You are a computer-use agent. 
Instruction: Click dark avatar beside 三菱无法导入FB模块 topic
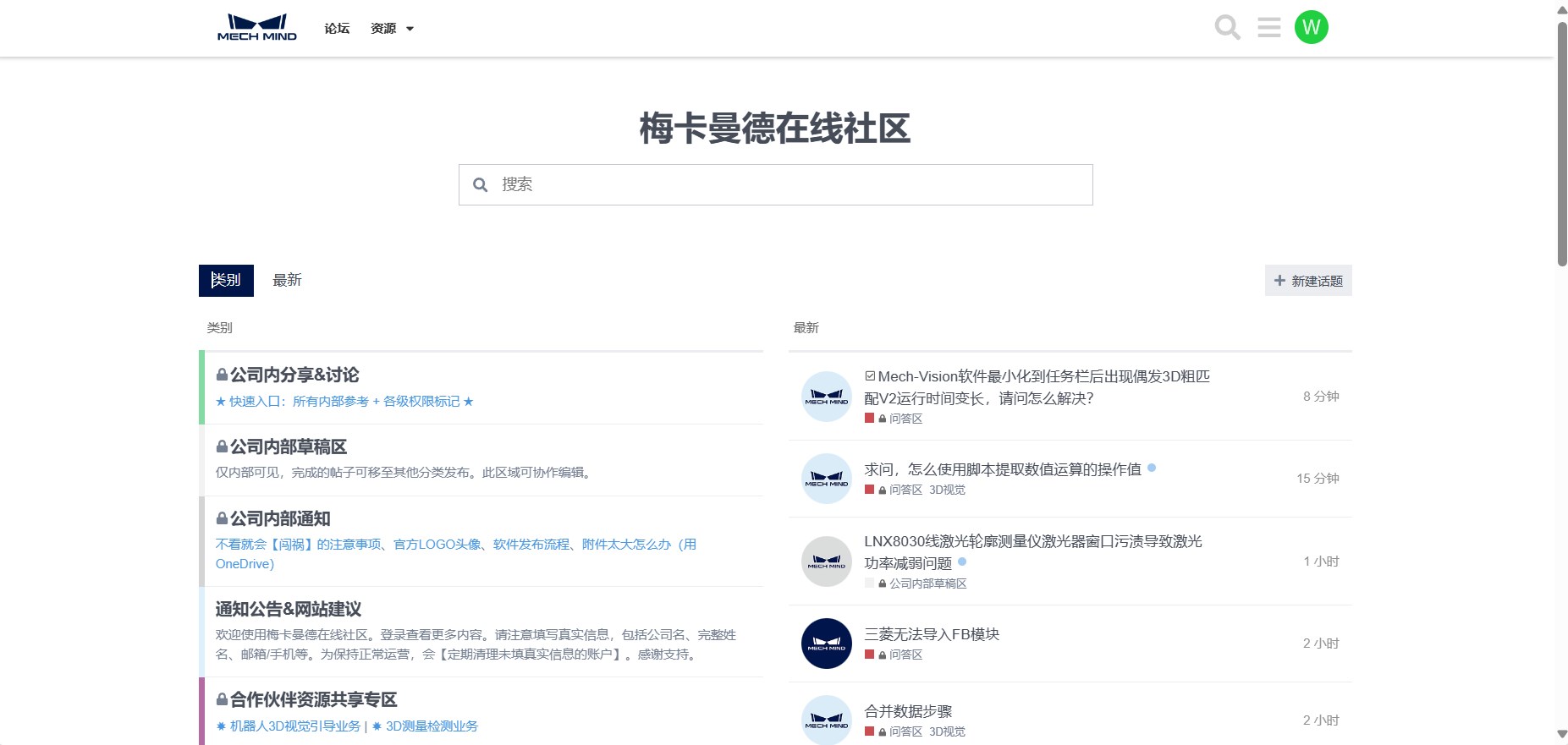click(826, 644)
